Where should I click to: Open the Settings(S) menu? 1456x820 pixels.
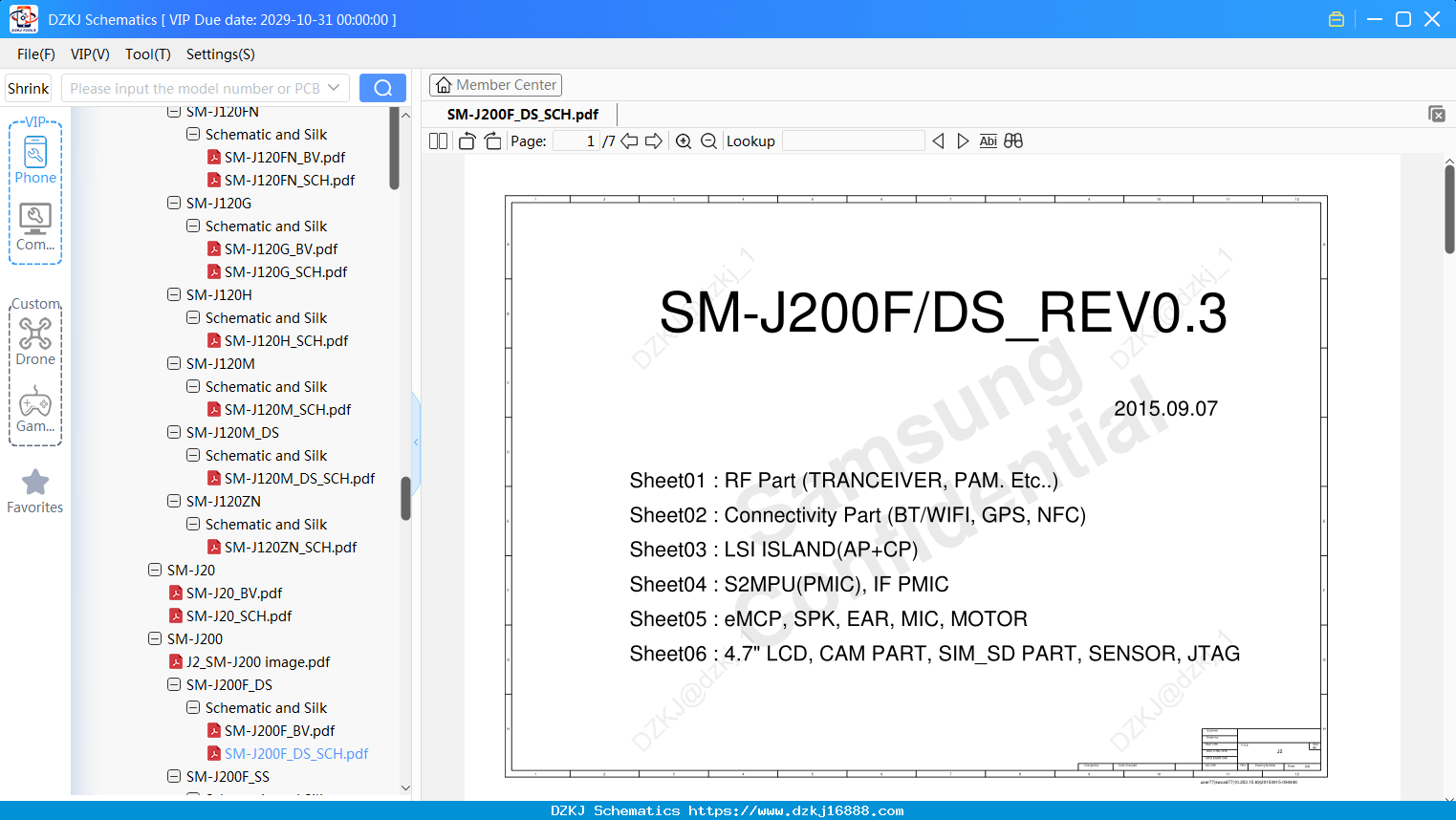pyautogui.click(x=221, y=54)
